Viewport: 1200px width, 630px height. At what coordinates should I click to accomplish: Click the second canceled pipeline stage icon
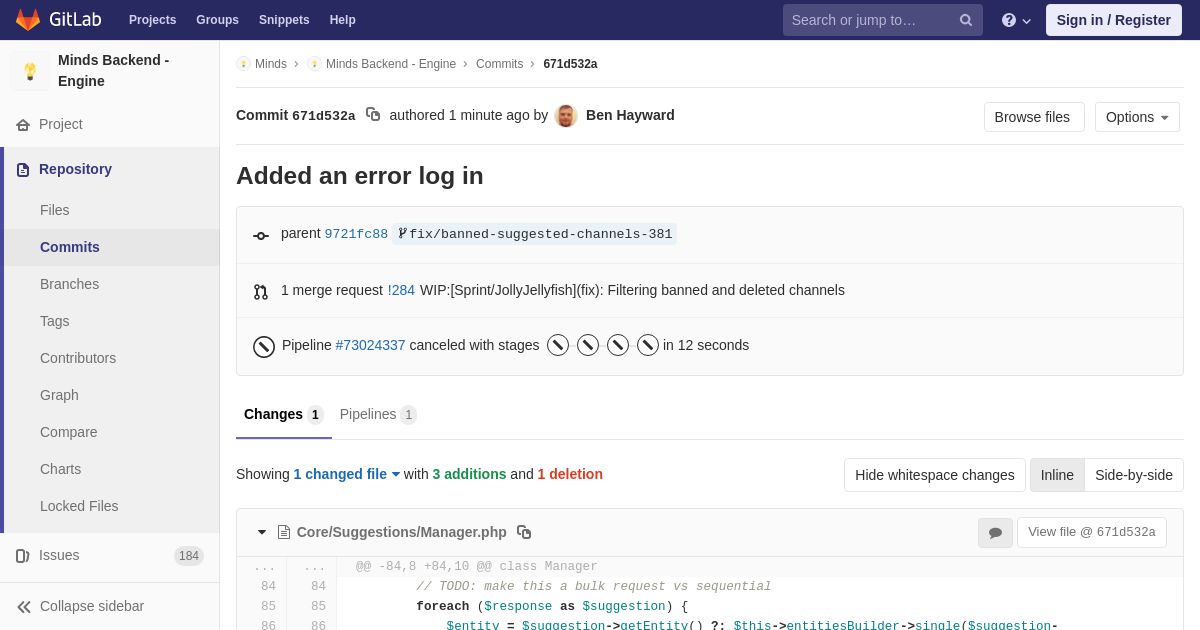588,345
